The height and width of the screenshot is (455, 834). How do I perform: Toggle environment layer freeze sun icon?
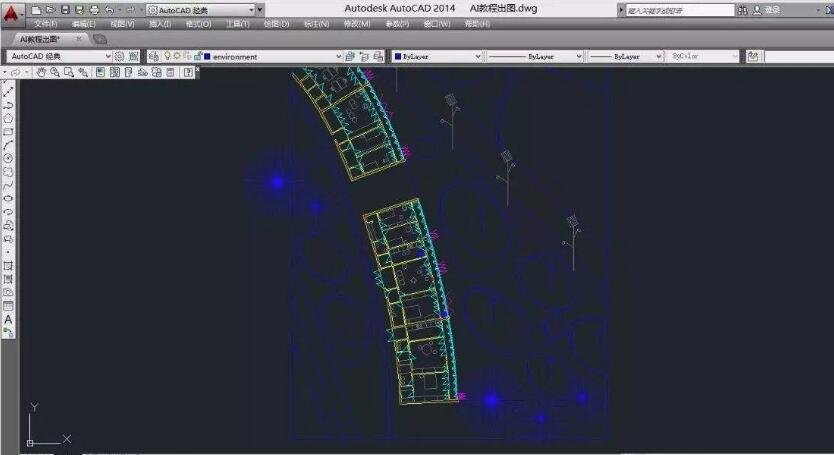coord(177,57)
